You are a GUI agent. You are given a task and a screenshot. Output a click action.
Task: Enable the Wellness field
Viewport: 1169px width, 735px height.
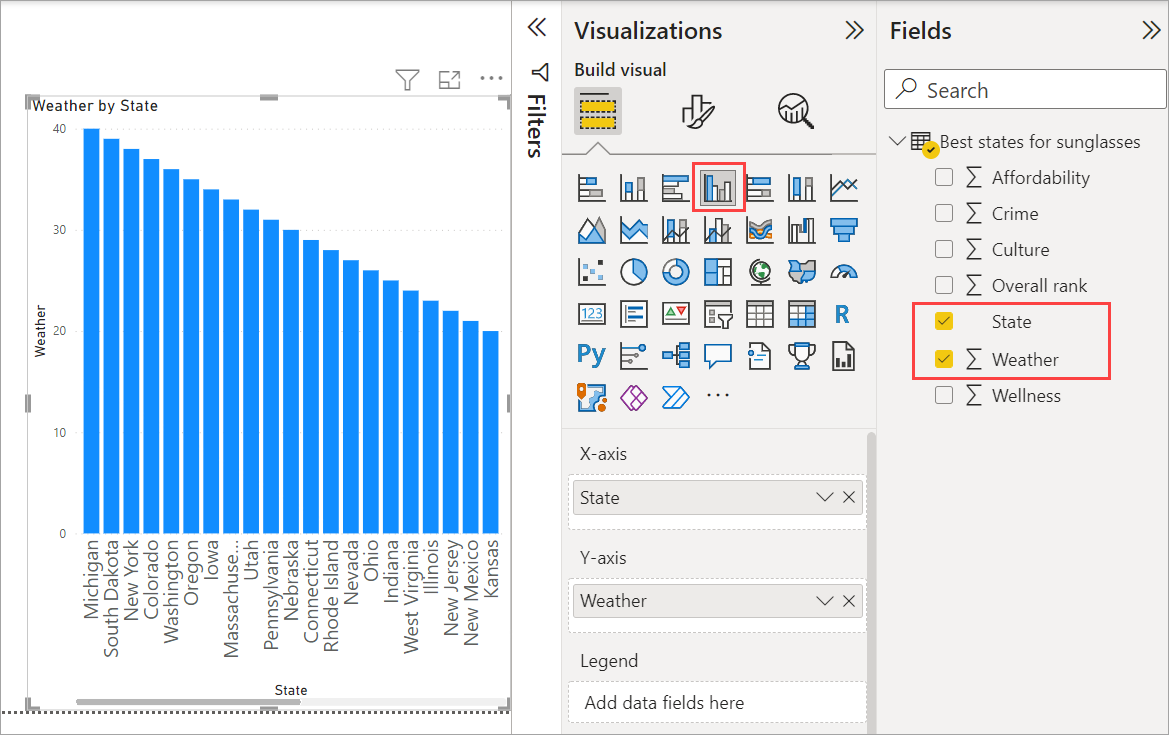pyautogui.click(x=943, y=395)
